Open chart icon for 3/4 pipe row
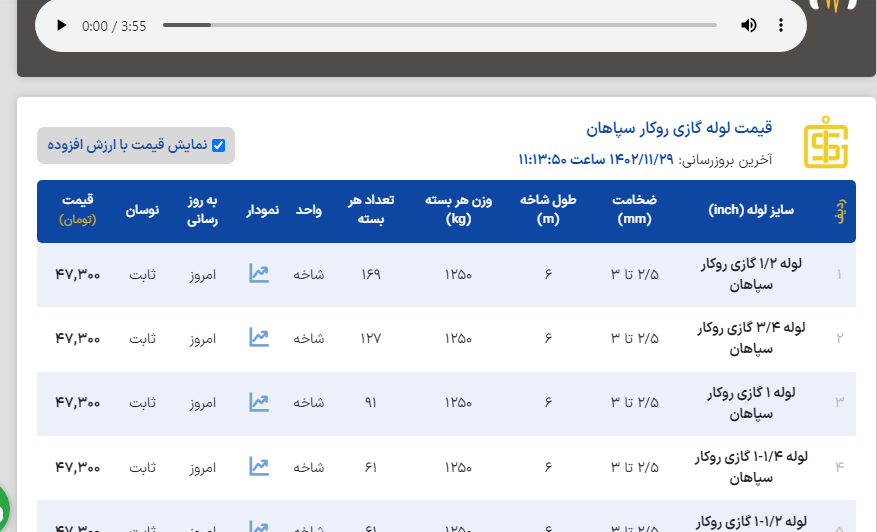The height and width of the screenshot is (532, 877). click(259, 338)
